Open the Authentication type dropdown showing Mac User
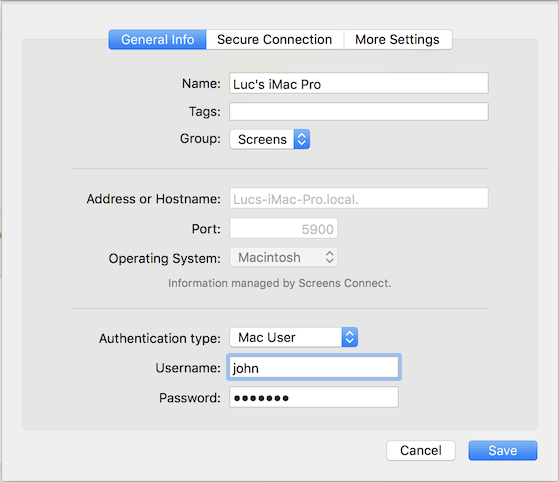The width and height of the screenshot is (559, 482). pos(294,337)
